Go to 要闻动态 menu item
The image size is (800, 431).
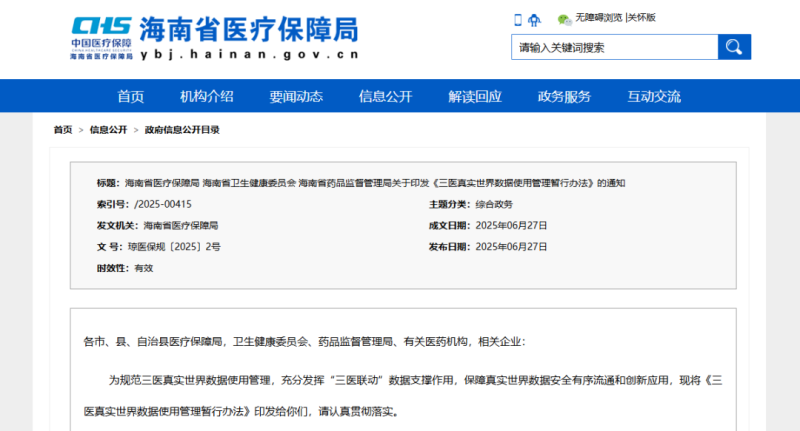point(296,97)
